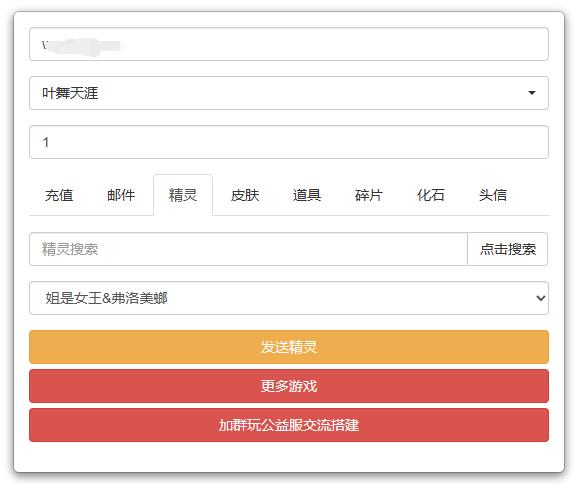Select the 头信 tab

pyautogui.click(x=493, y=195)
